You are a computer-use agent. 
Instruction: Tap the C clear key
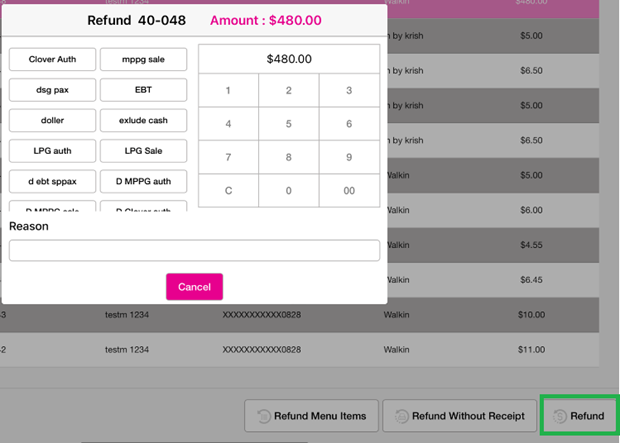(228, 190)
